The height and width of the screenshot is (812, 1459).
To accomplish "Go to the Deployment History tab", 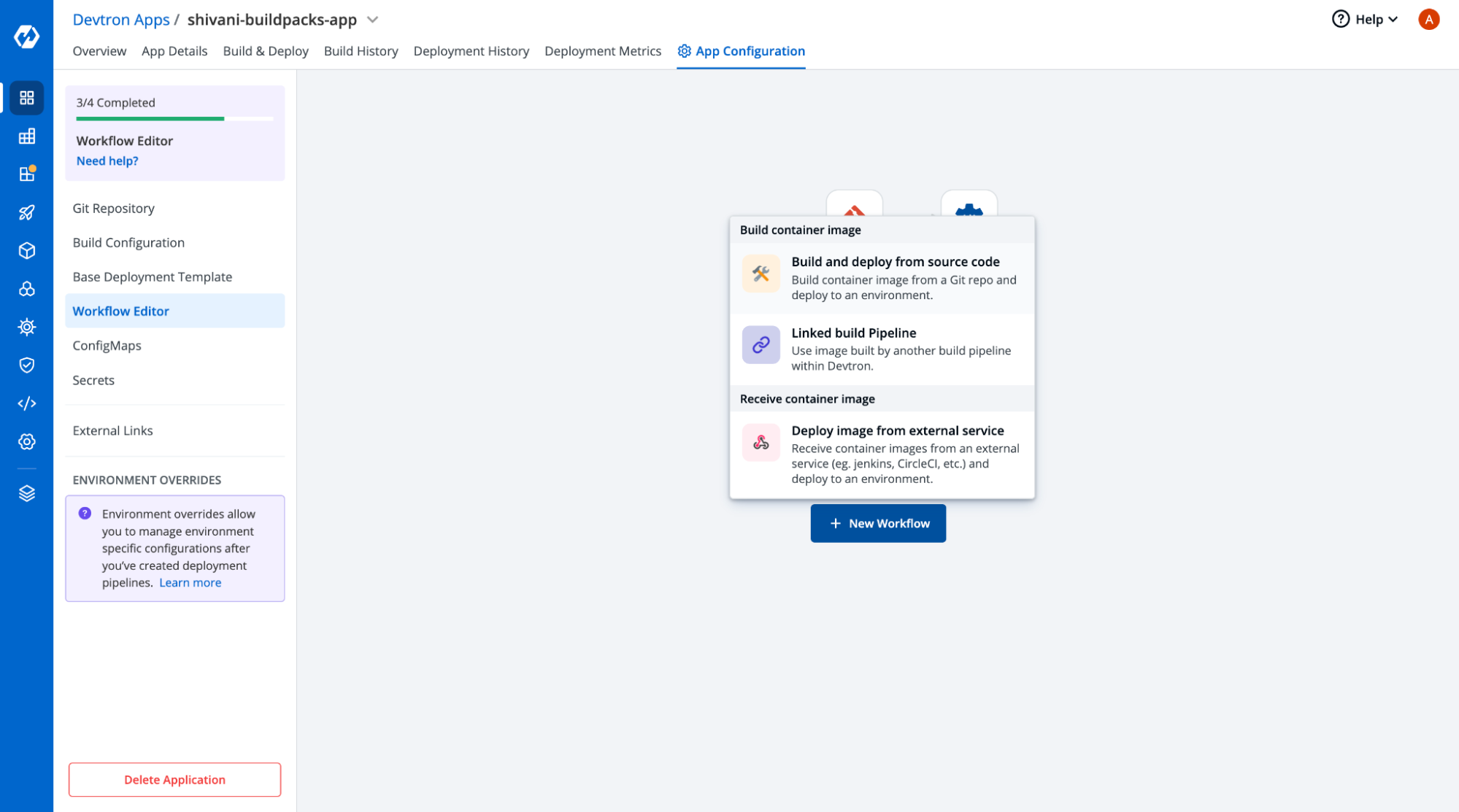I will point(471,51).
